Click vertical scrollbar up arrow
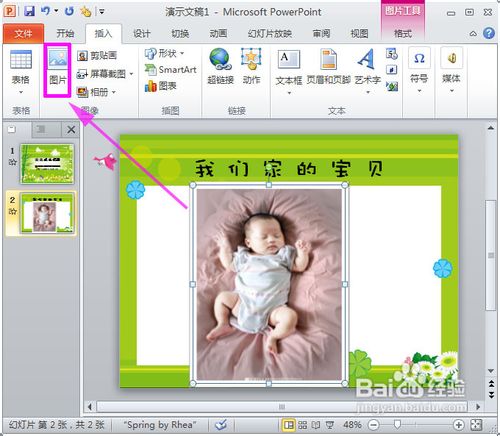The width and height of the screenshot is (500, 436). pos(491,128)
